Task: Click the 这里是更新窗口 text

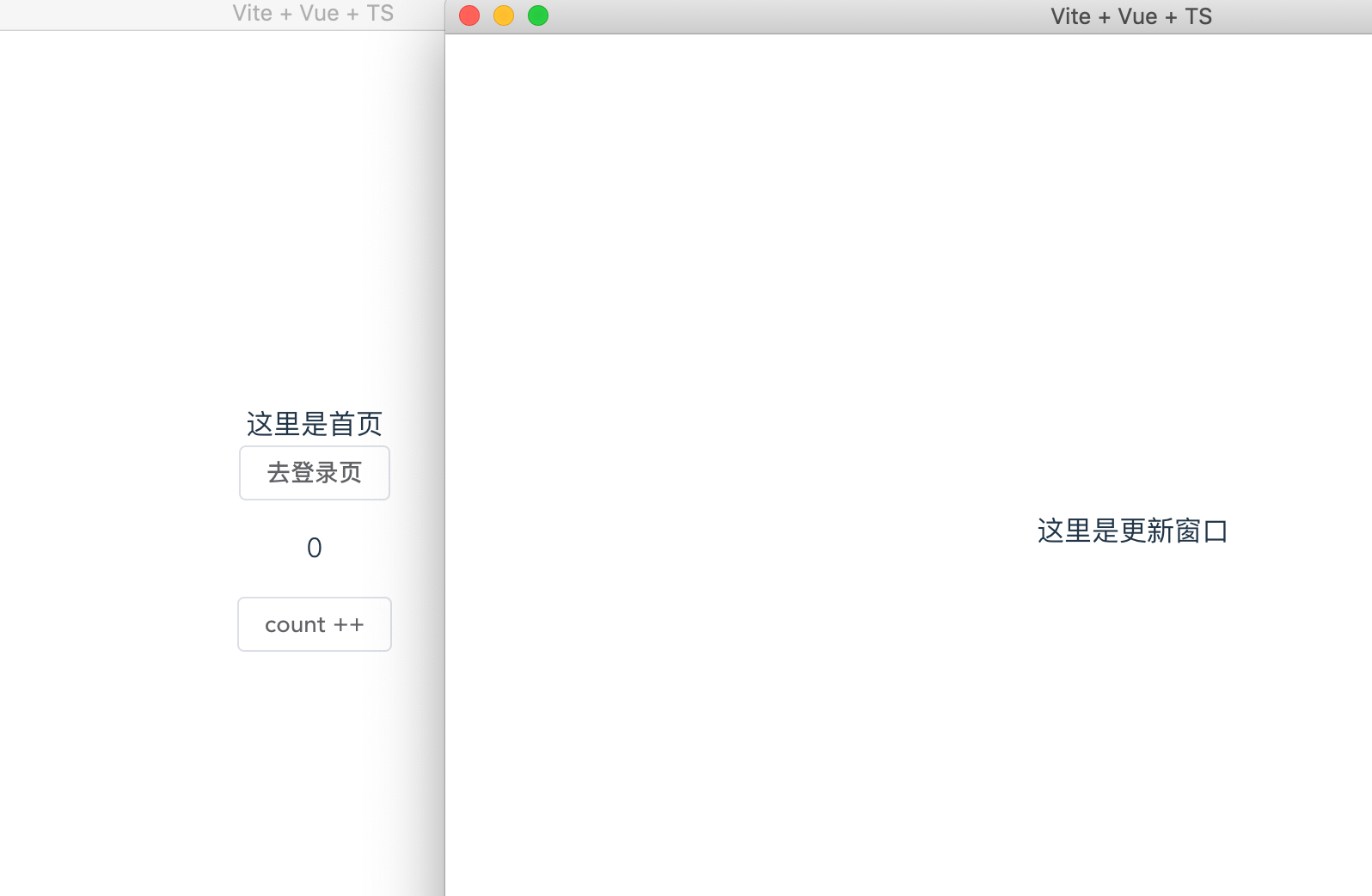Action: (1132, 531)
